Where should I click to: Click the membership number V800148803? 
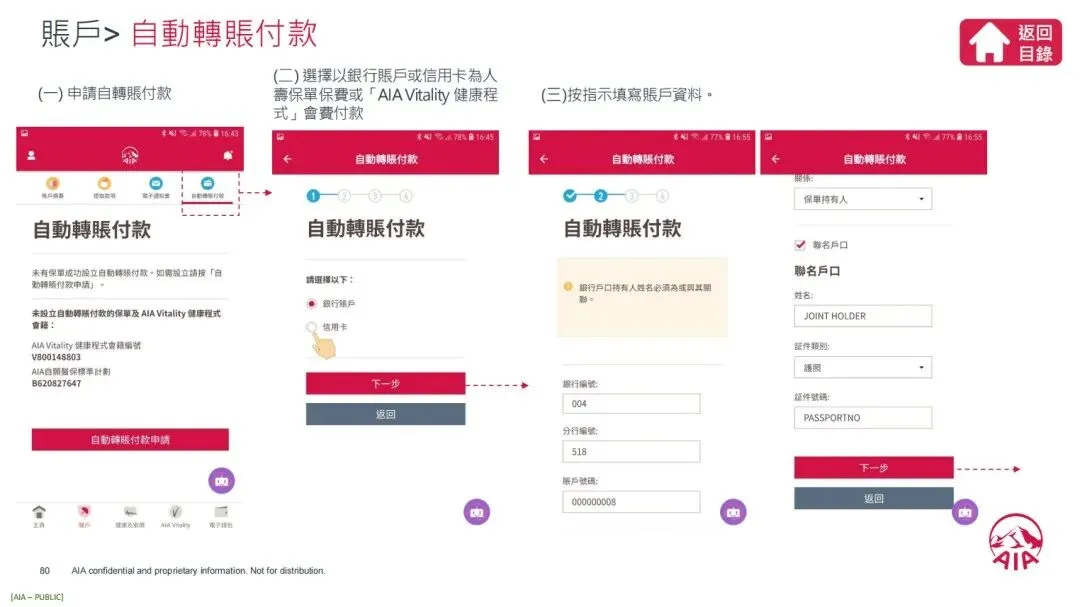point(56,357)
